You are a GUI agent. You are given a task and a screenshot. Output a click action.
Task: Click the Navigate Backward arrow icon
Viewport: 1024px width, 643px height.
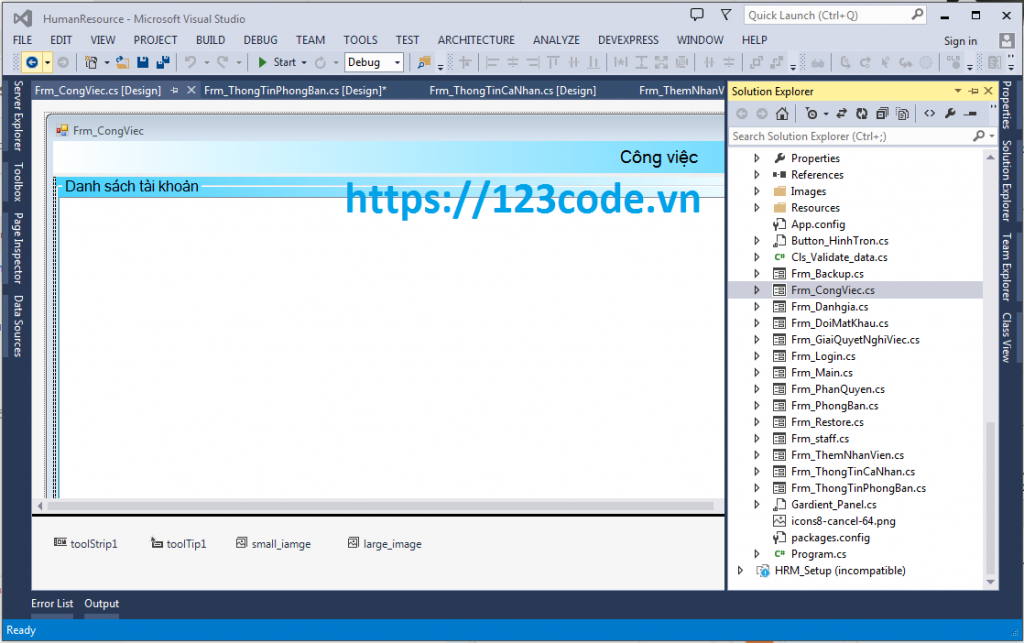pos(31,61)
